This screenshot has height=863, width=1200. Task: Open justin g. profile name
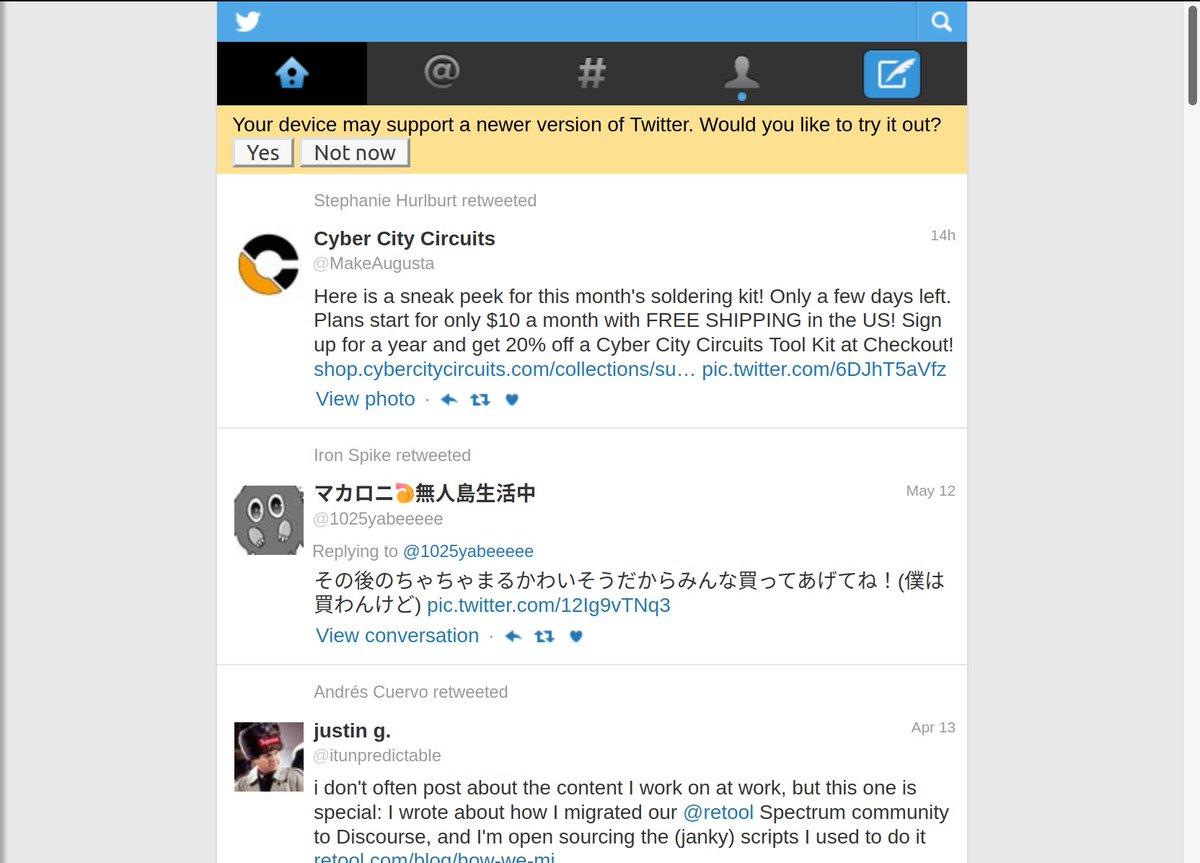click(352, 731)
